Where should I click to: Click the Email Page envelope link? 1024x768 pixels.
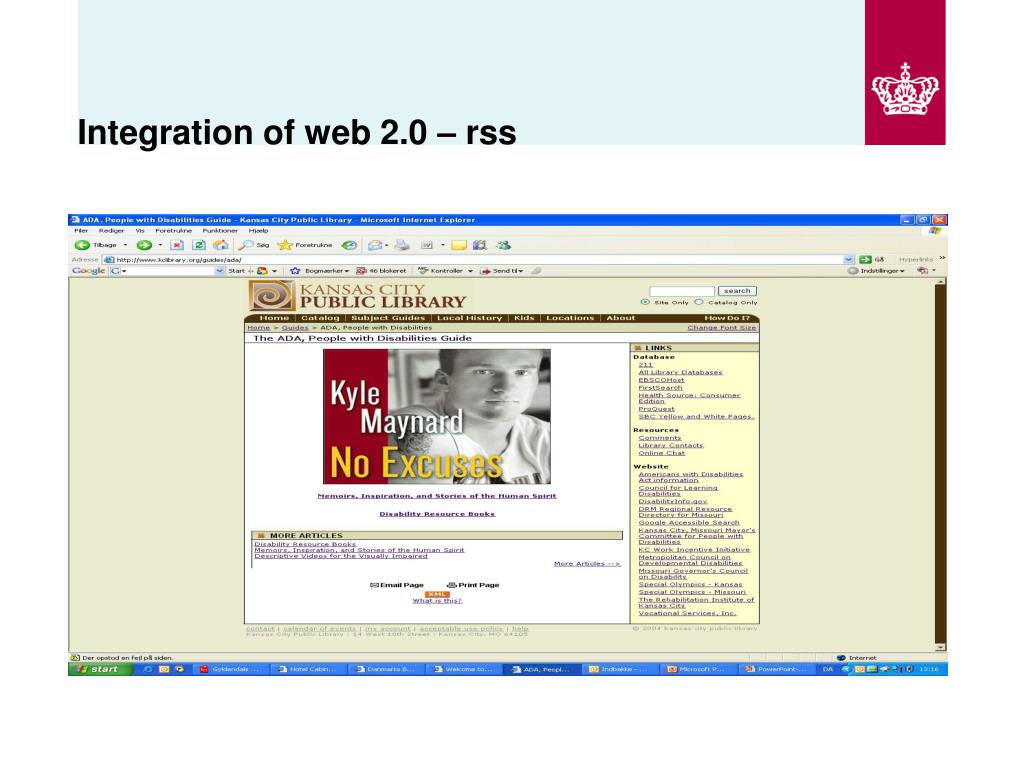pyautogui.click(x=396, y=585)
